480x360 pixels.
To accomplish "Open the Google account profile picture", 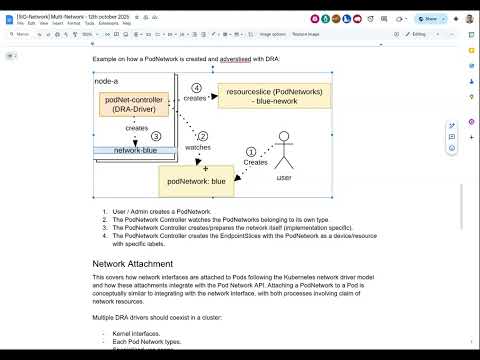I will pos(470,19).
